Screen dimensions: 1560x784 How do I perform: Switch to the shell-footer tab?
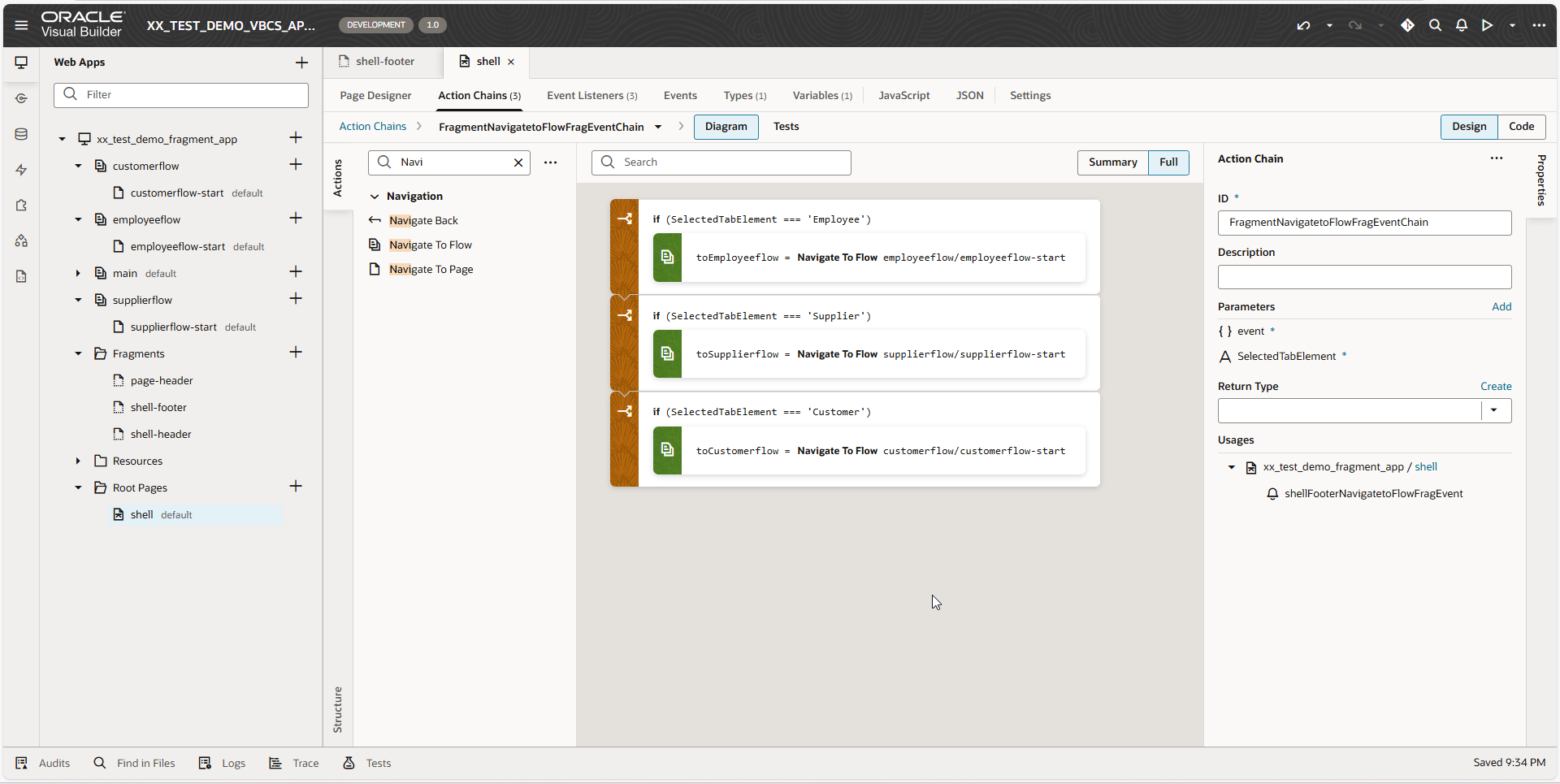(x=383, y=62)
